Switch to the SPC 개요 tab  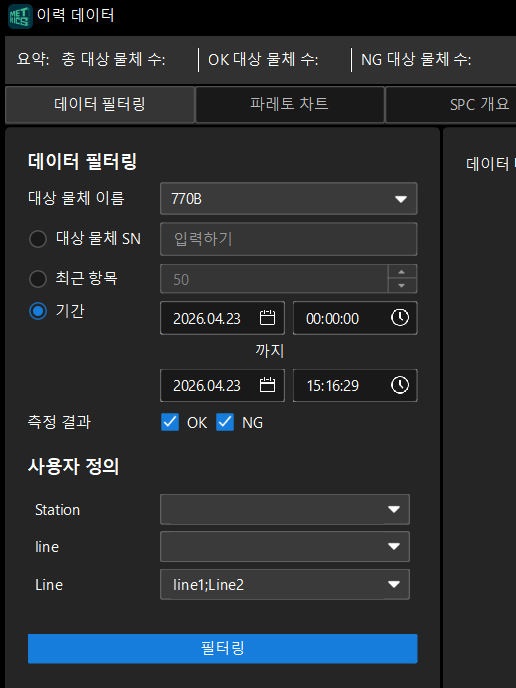451,104
